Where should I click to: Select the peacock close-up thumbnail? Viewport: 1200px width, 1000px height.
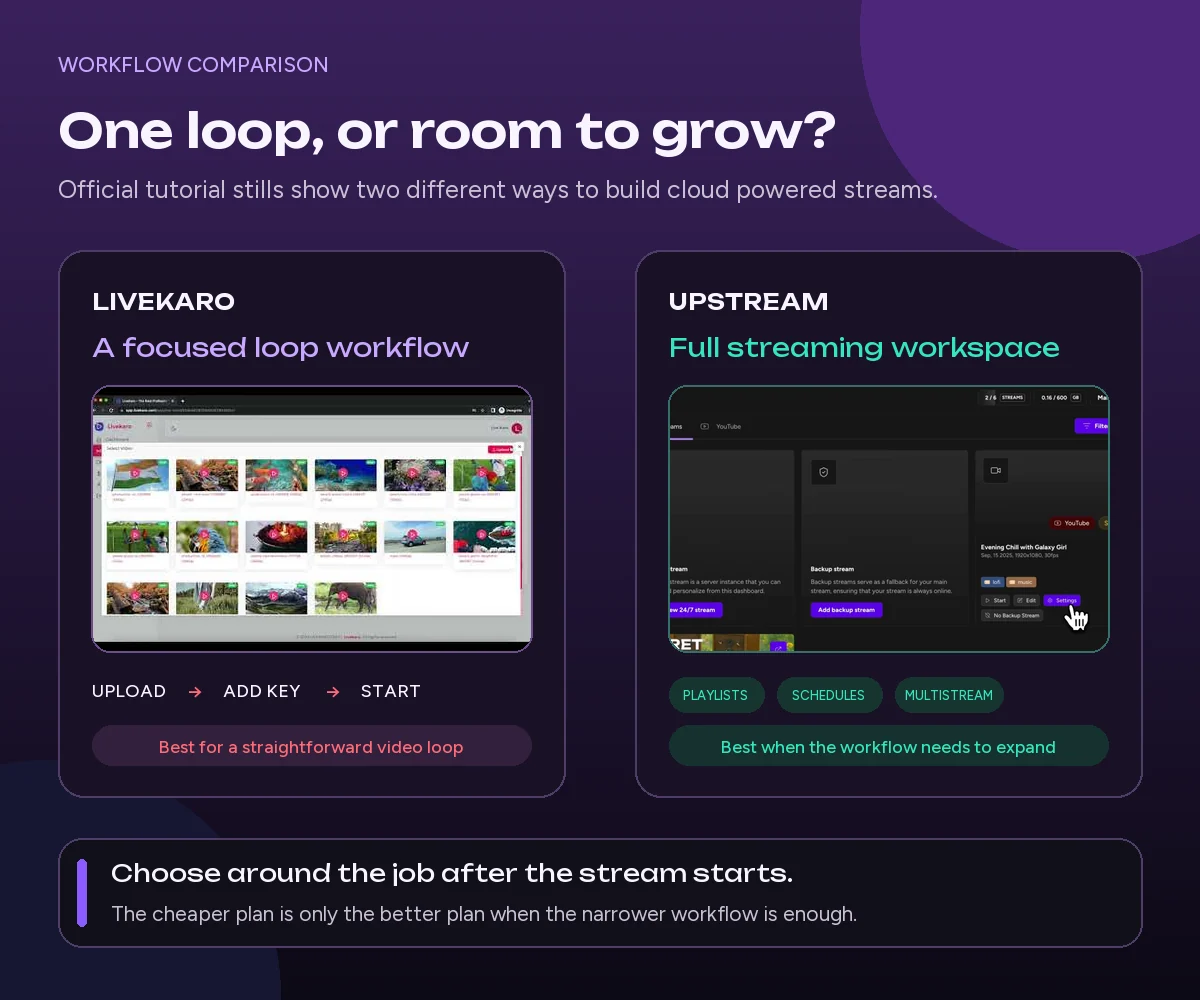[207, 536]
